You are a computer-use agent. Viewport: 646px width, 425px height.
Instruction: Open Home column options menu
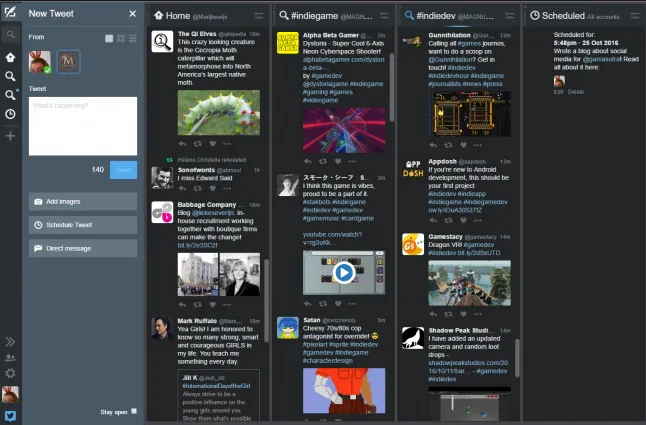point(259,16)
